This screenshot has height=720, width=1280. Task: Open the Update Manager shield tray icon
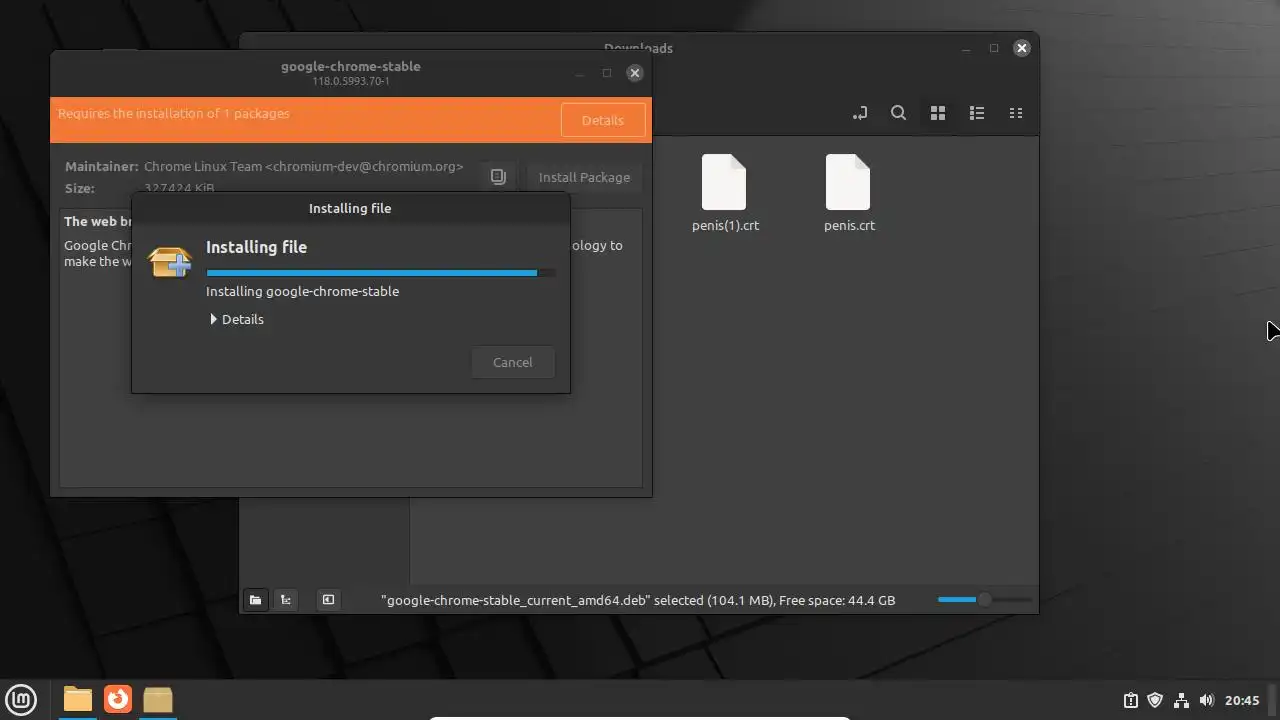[x=1155, y=700]
